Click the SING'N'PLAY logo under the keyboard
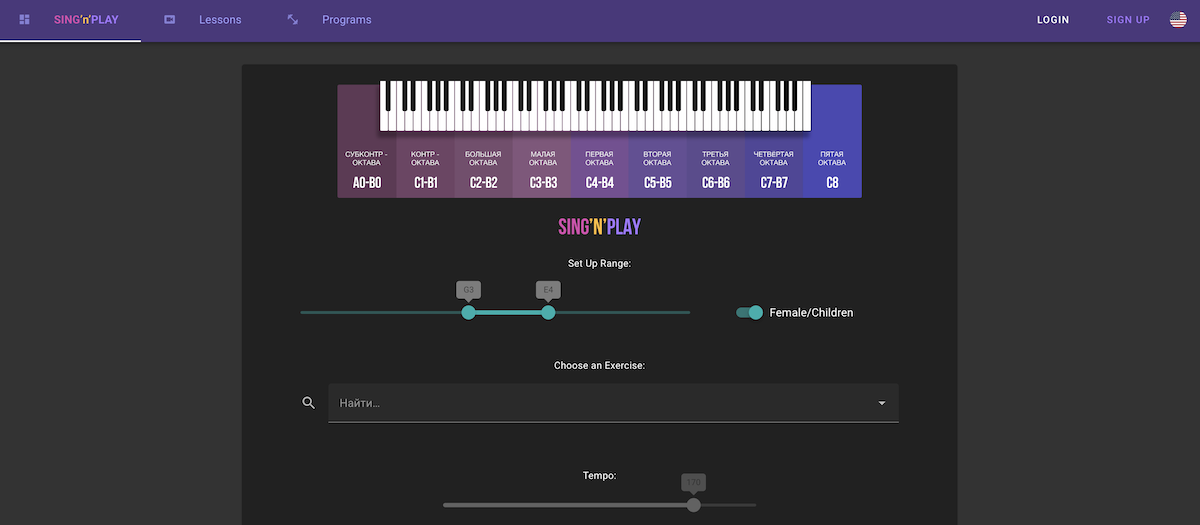This screenshot has height=525, width=1200. [599, 227]
